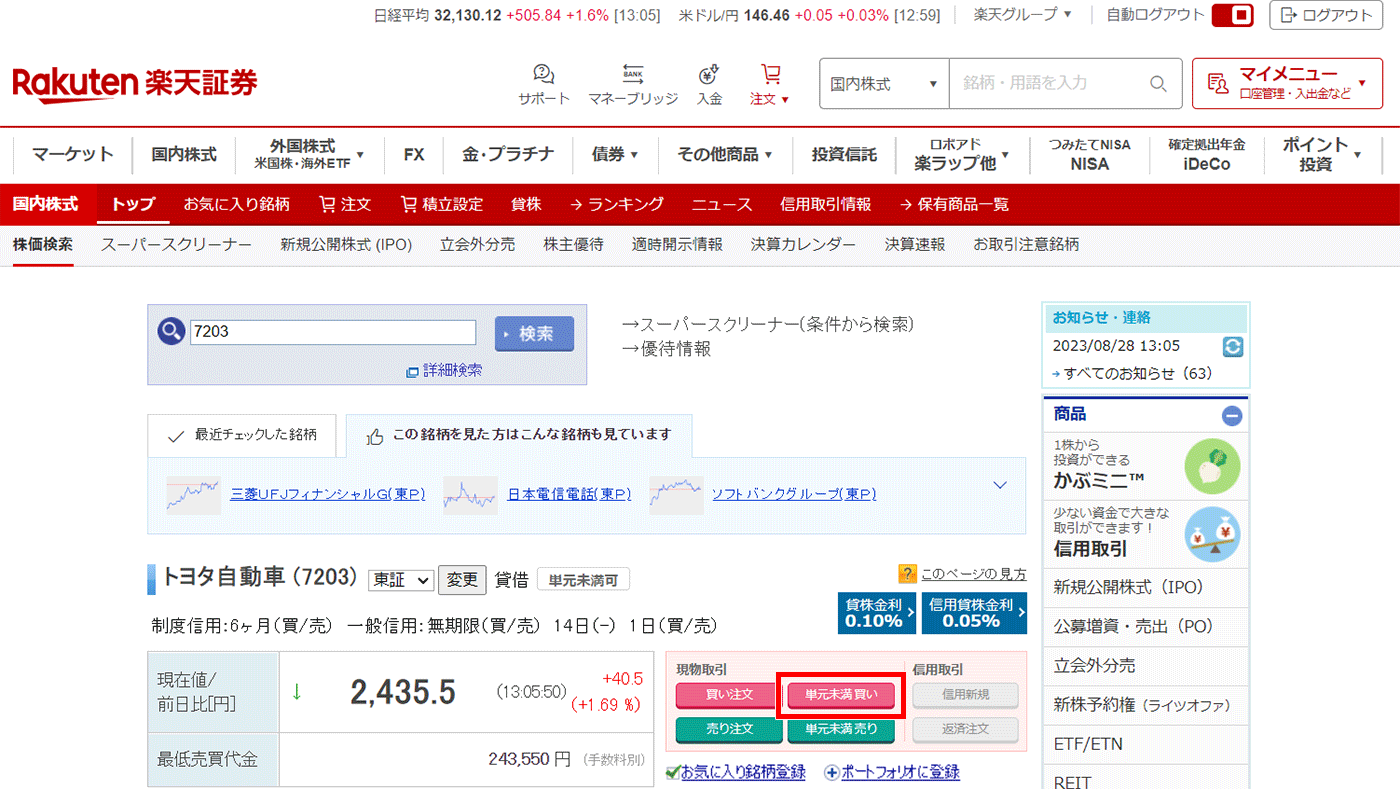Viewport: 1400px width, 789px height.
Task: Click the 検索 button
Action: pos(534,334)
